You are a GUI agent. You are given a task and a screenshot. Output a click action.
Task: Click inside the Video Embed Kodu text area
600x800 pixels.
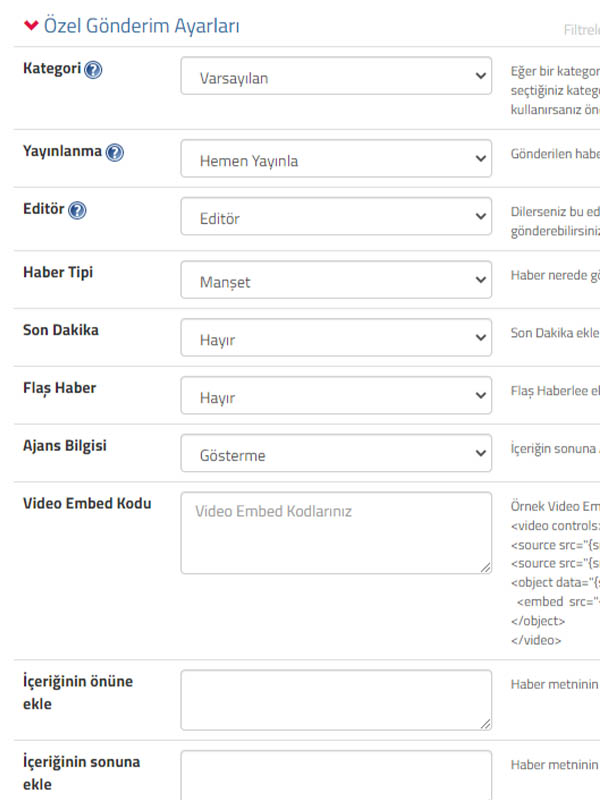click(336, 533)
